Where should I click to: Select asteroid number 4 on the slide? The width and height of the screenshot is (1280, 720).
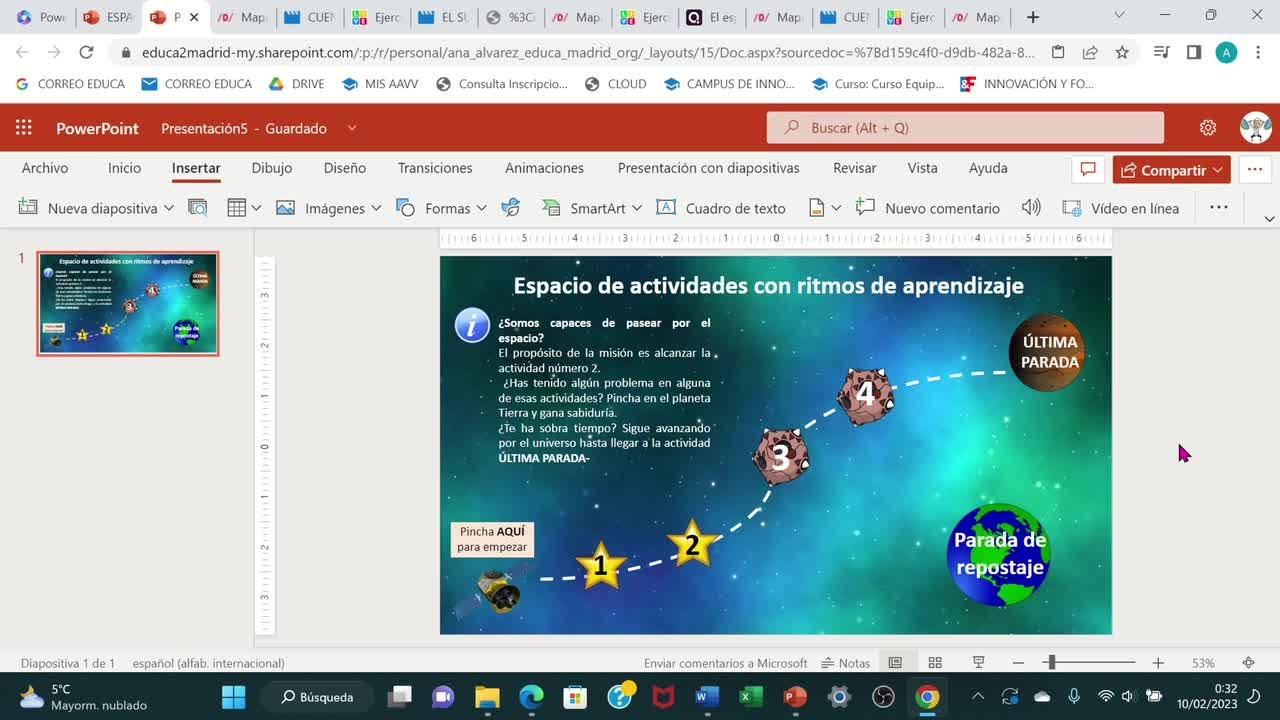865,395
